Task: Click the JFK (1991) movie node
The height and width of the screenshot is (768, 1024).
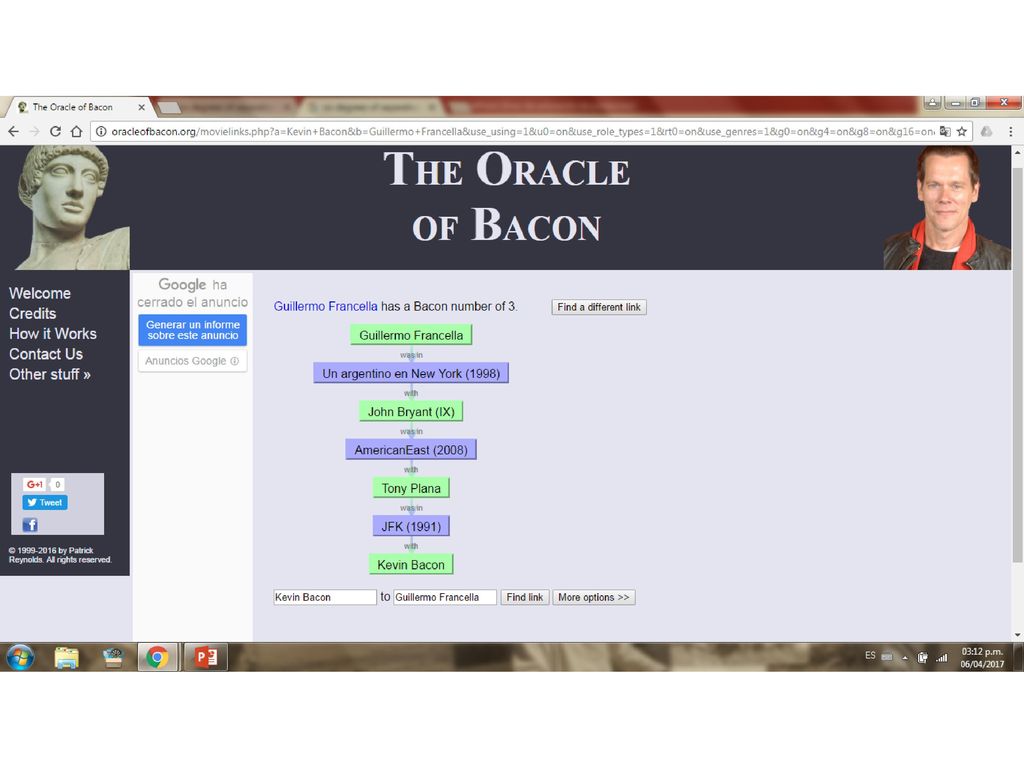Action: 411,526
